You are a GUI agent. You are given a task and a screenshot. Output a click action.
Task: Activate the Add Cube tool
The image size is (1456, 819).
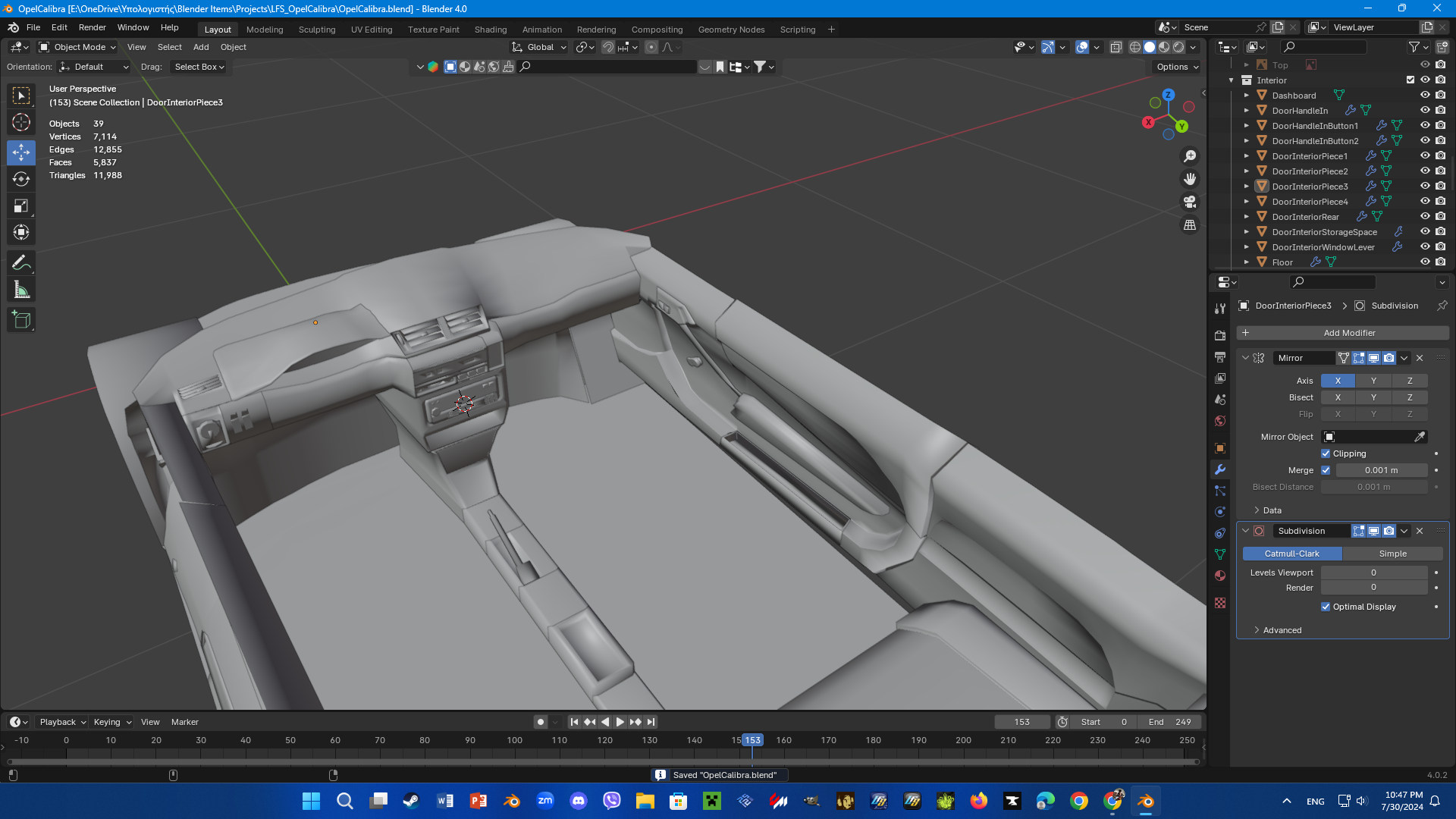pos(21,320)
